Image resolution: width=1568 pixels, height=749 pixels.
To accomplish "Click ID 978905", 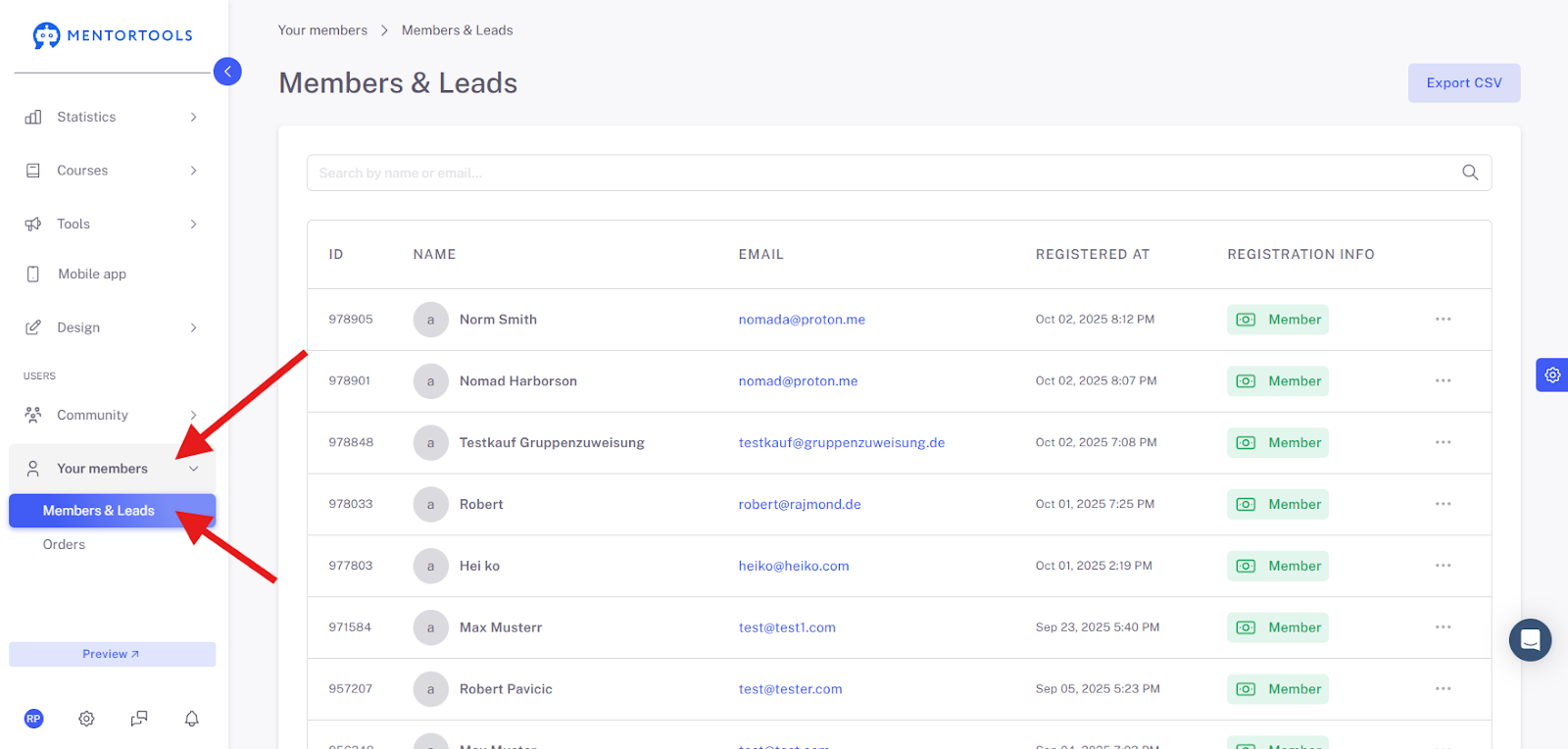I will (351, 320).
